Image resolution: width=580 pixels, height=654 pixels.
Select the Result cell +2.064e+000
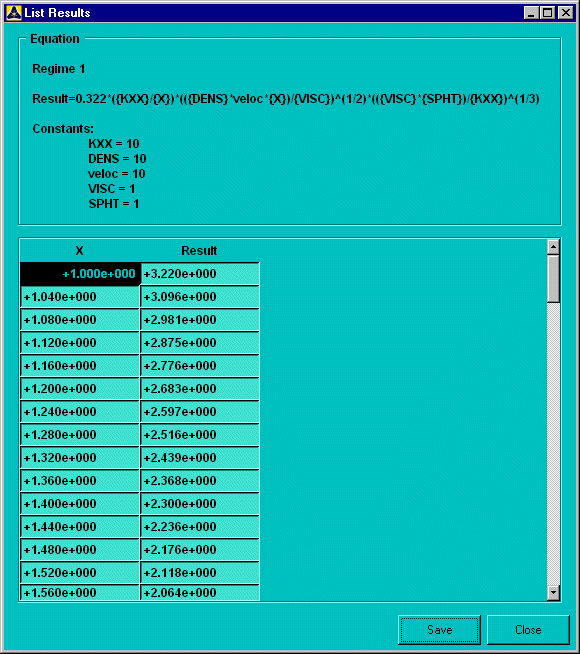(200, 593)
